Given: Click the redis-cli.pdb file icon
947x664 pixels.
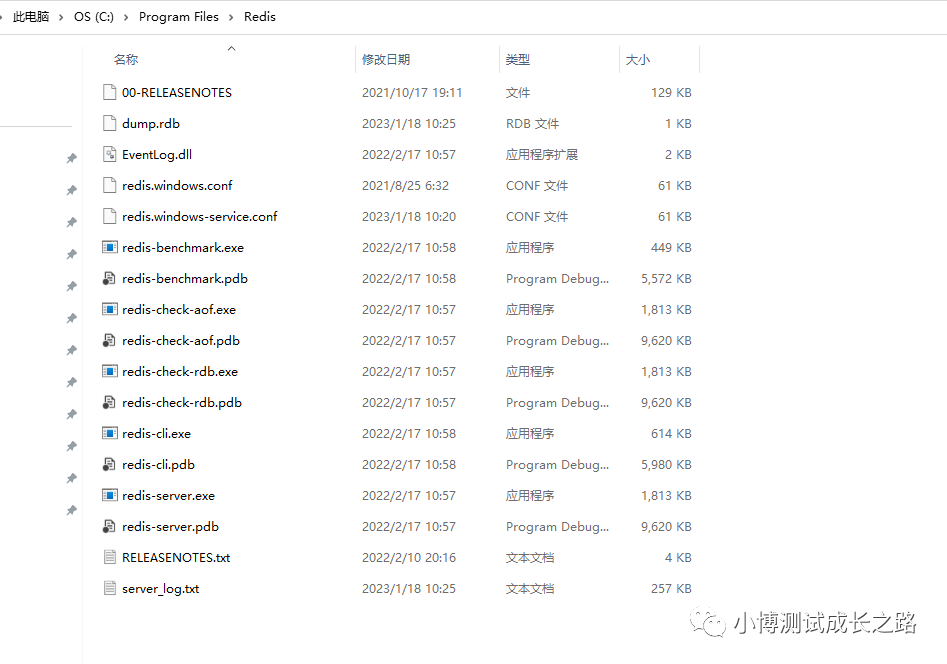Looking at the screenshot, I should [109, 464].
